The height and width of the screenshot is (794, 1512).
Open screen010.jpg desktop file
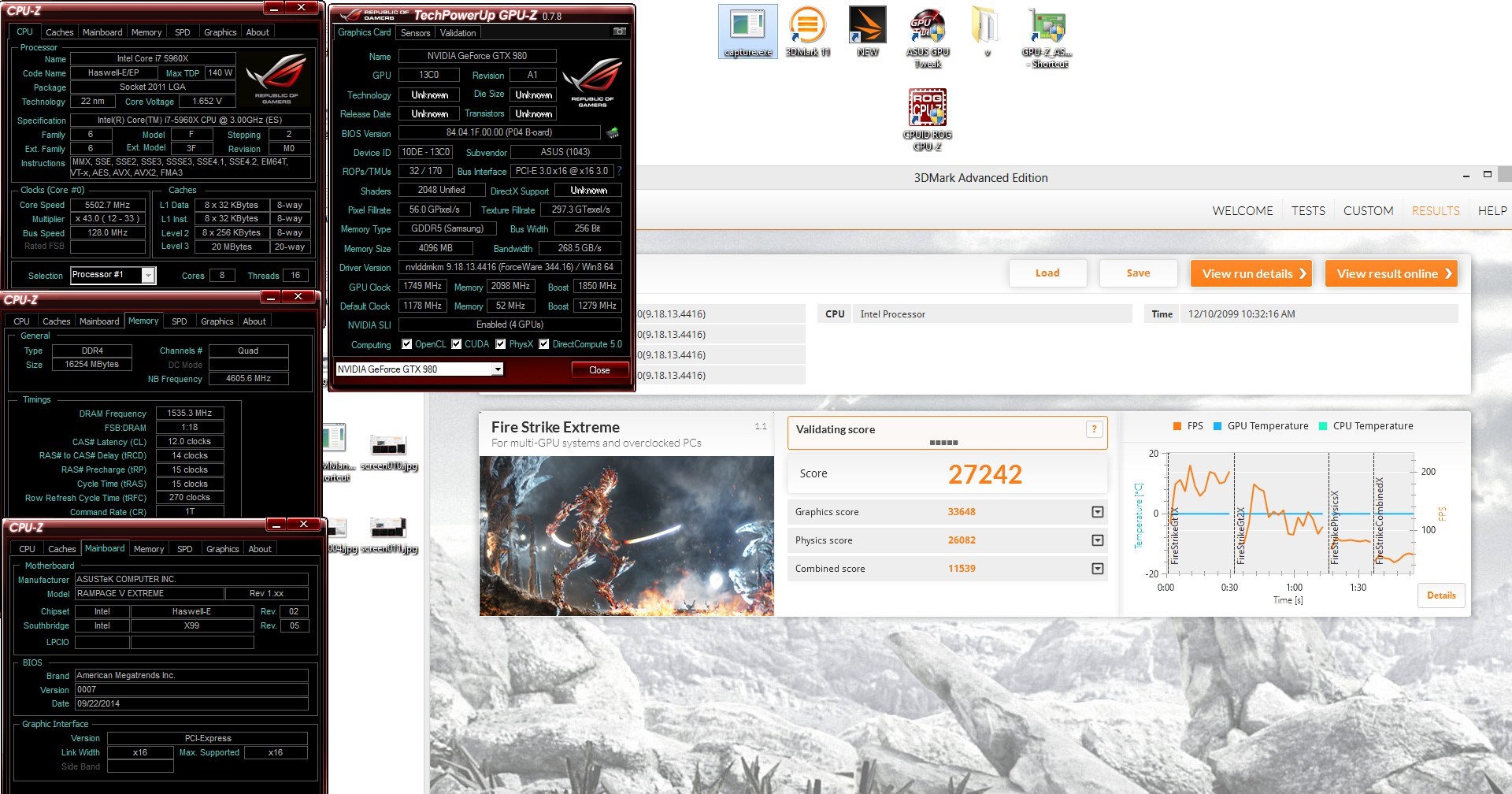388,452
